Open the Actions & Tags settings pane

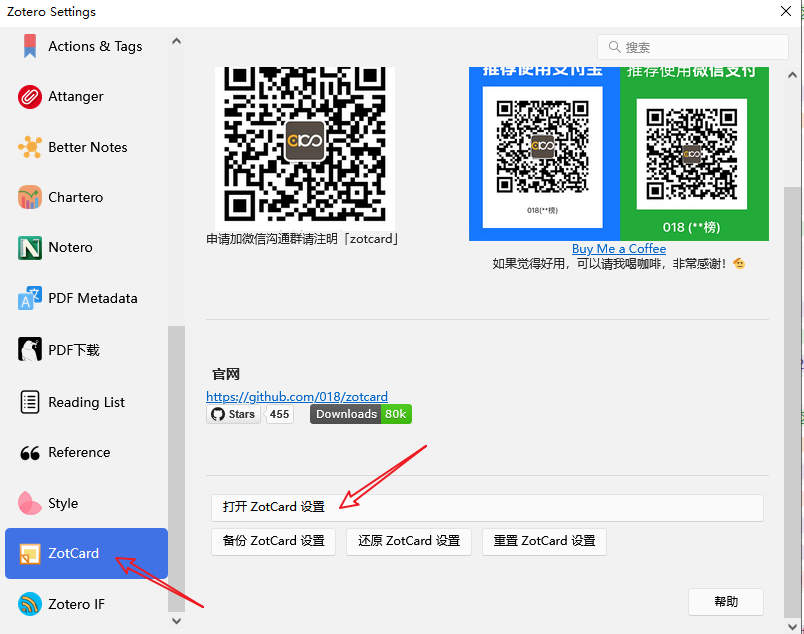pos(86,46)
